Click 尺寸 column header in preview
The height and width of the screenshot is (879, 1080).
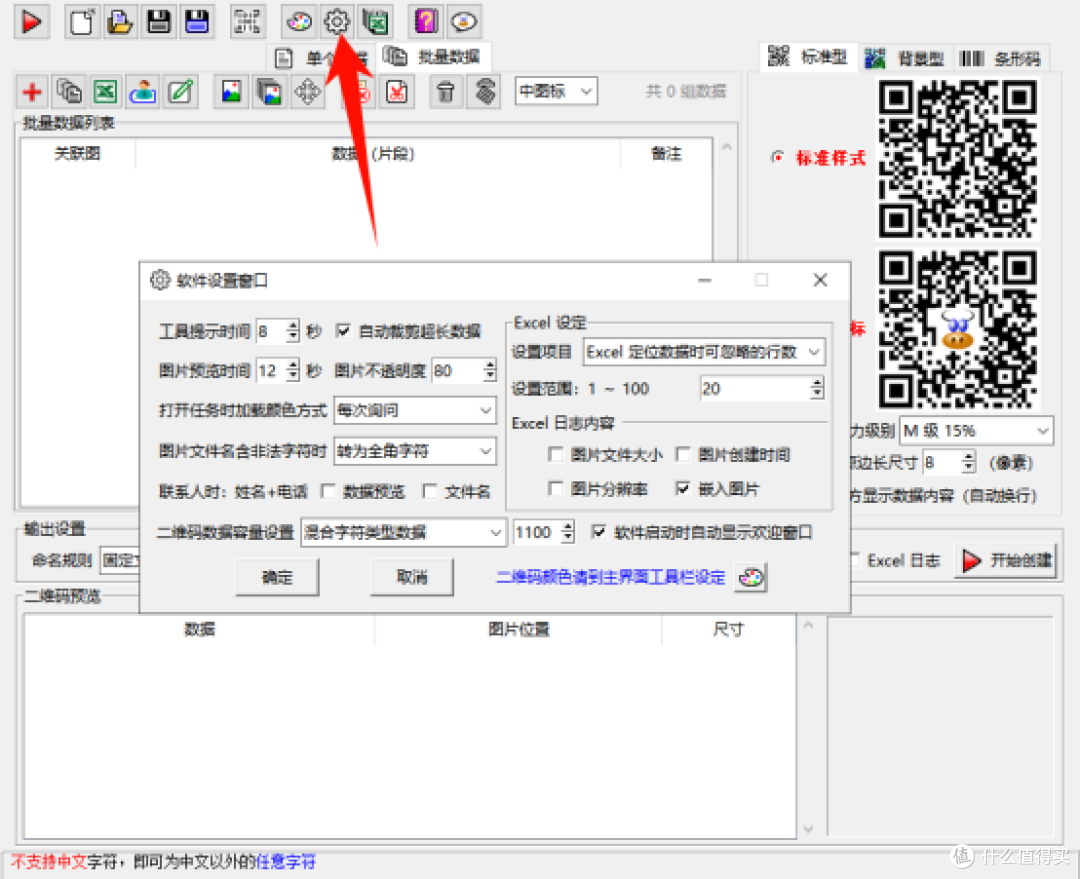pyautogui.click(x=728, y=629)
